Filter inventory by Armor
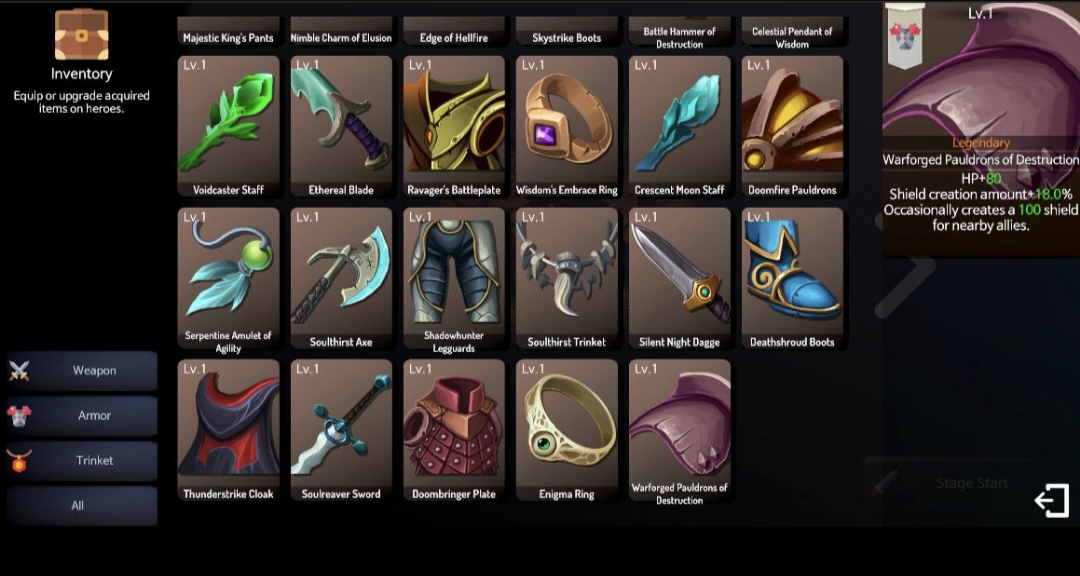The image size is (1080, 576). pyautogui.click(x=82, y=415)
